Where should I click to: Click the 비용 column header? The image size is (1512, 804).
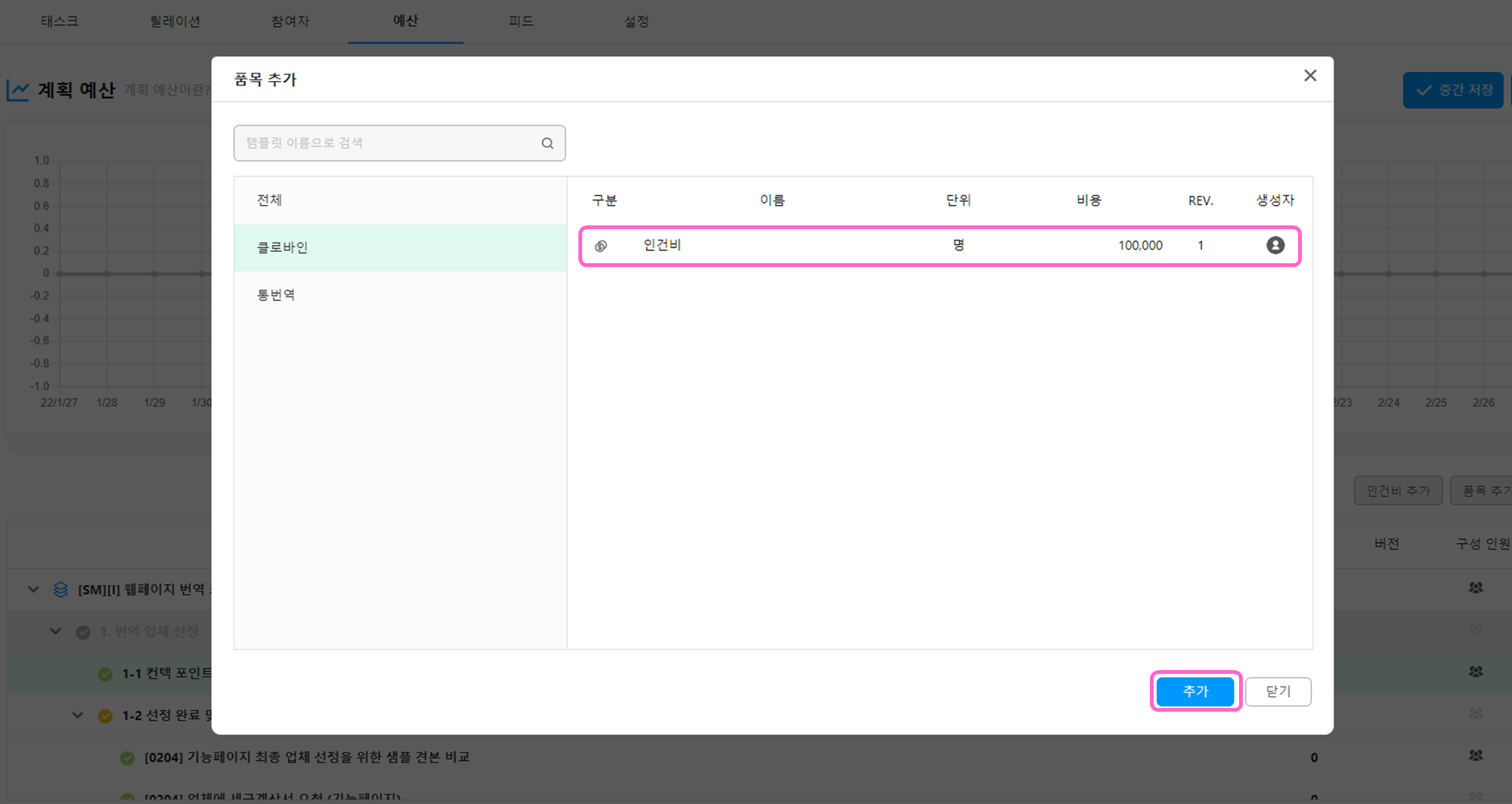(x=1089, y=200)
